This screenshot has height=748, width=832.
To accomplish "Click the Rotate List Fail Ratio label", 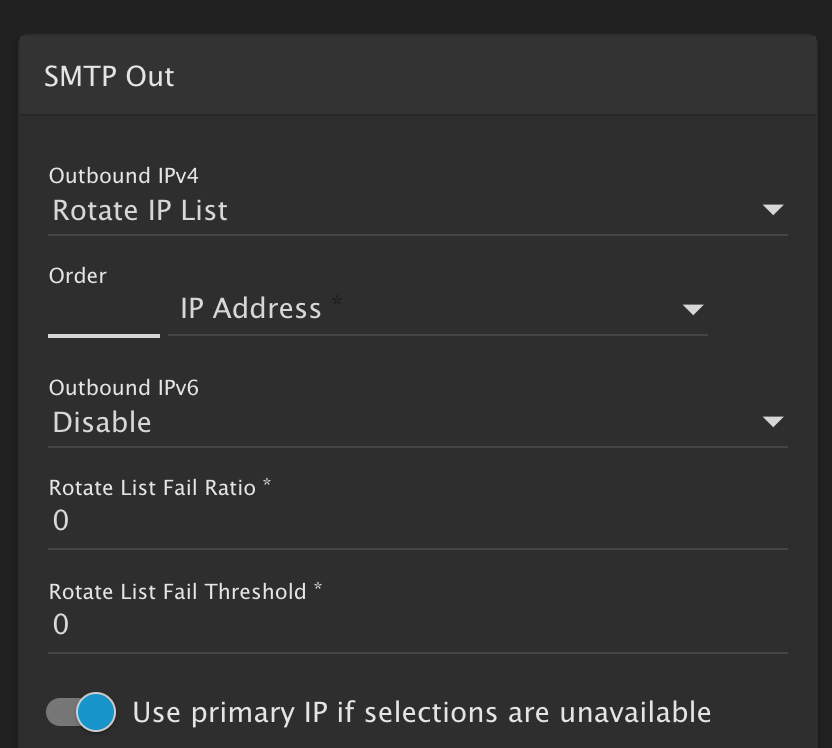I will [x=153, y=488].
